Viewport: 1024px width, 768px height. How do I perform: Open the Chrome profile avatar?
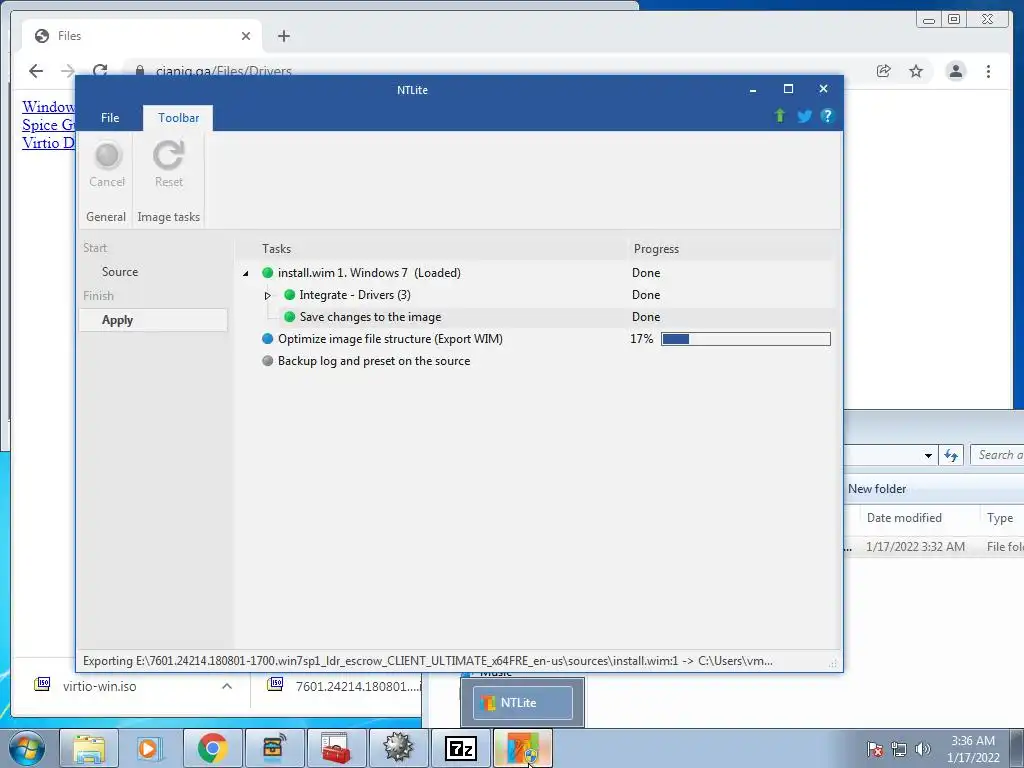(x=955, y=71)
